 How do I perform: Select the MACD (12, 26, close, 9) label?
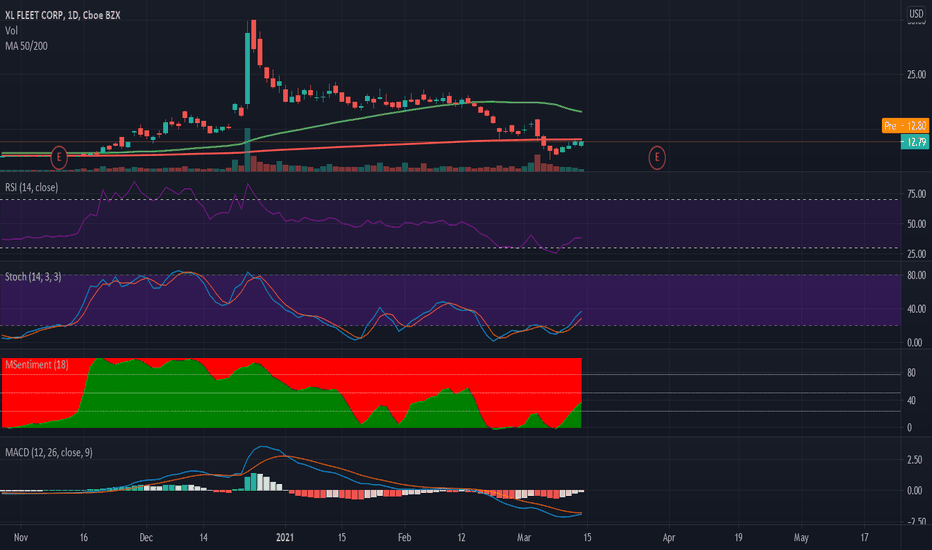pyautogui.click(x=49, y=452)
